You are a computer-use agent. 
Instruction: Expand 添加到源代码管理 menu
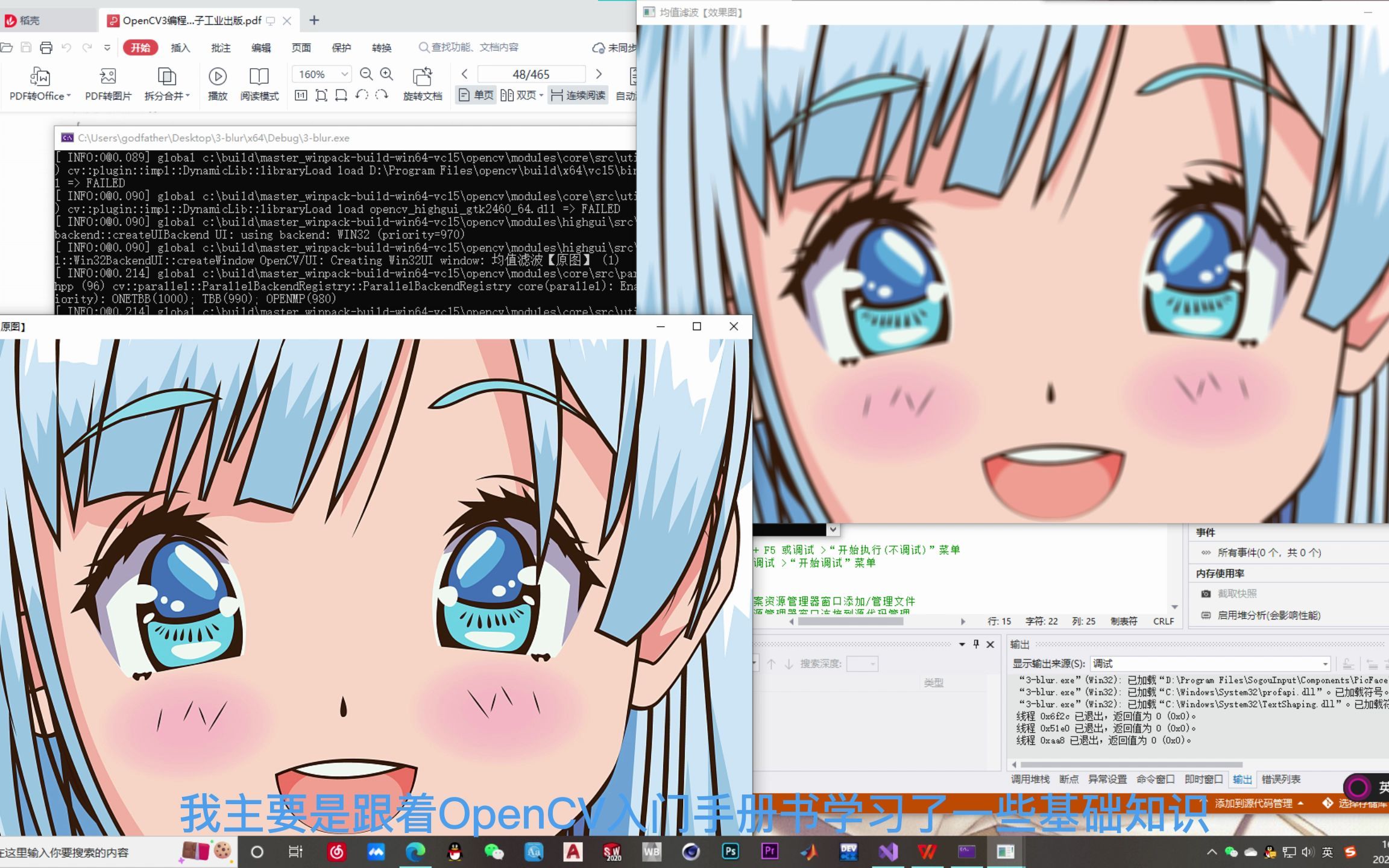point(1259,804)
